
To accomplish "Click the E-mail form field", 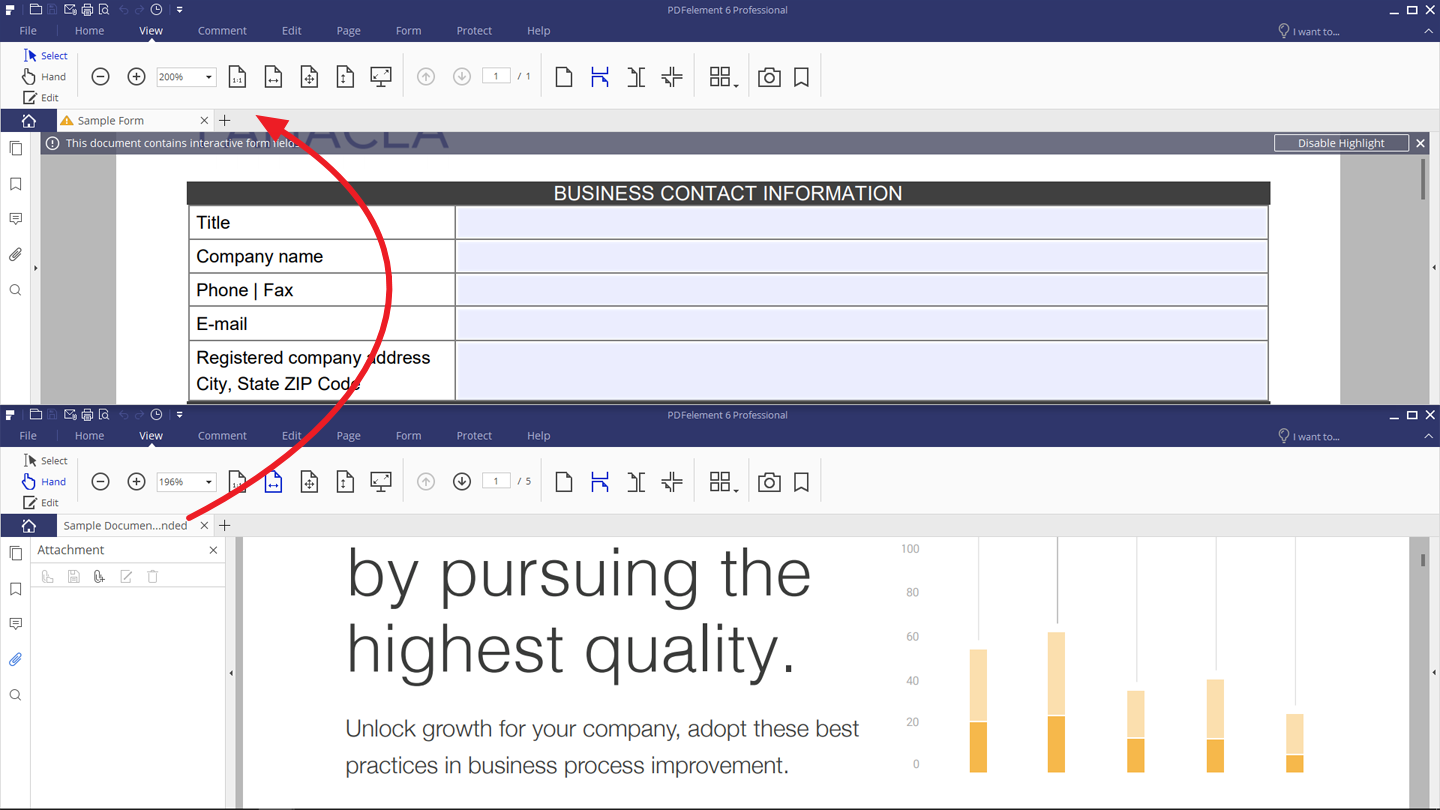I will click(861, 324).
